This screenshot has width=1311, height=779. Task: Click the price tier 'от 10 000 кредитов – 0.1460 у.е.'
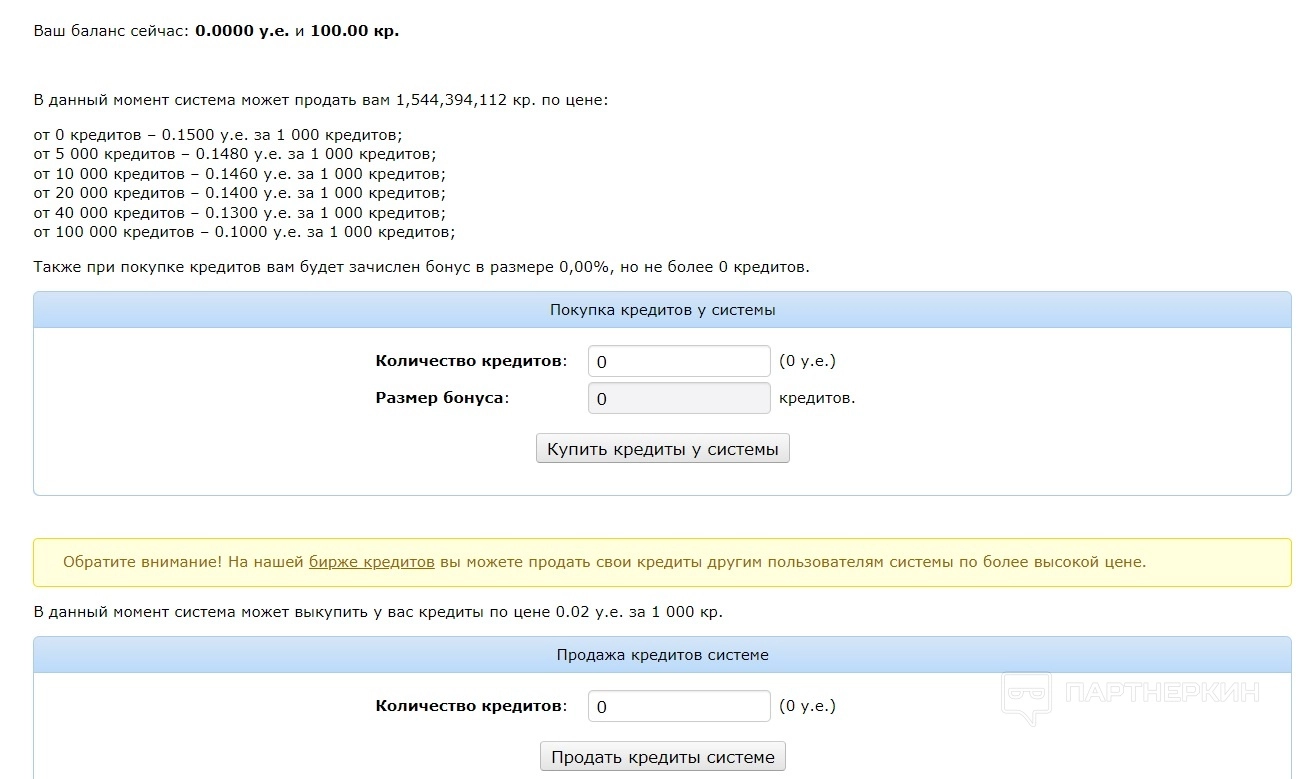[x=240, y=173]
